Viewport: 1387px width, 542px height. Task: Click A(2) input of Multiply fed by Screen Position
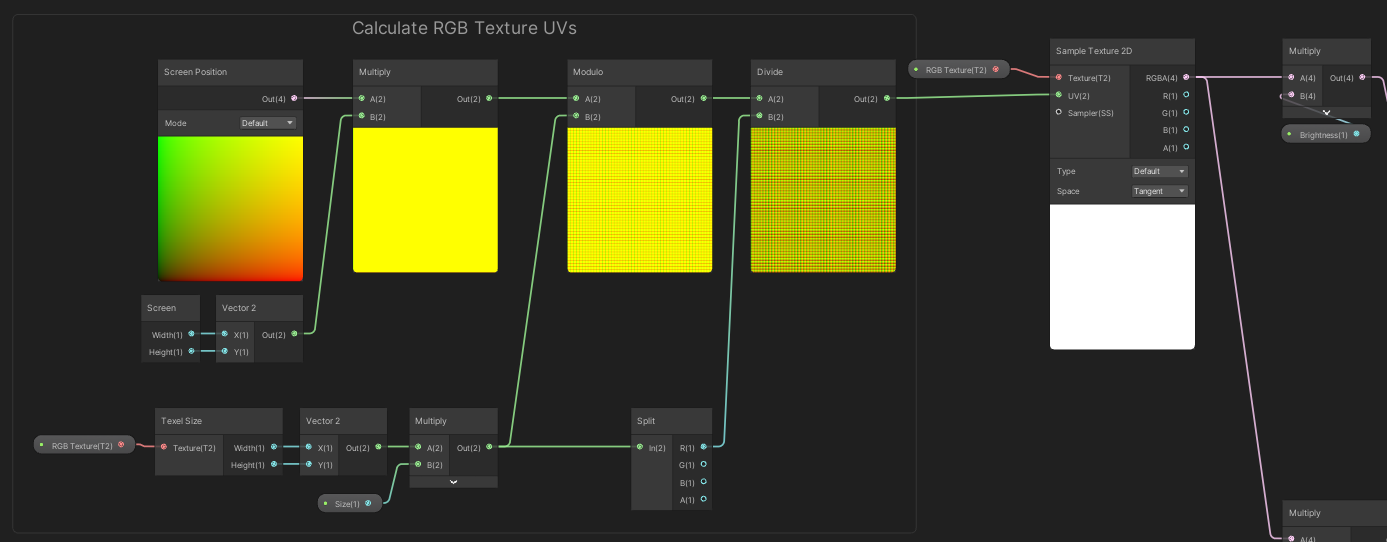coord(361,99)
